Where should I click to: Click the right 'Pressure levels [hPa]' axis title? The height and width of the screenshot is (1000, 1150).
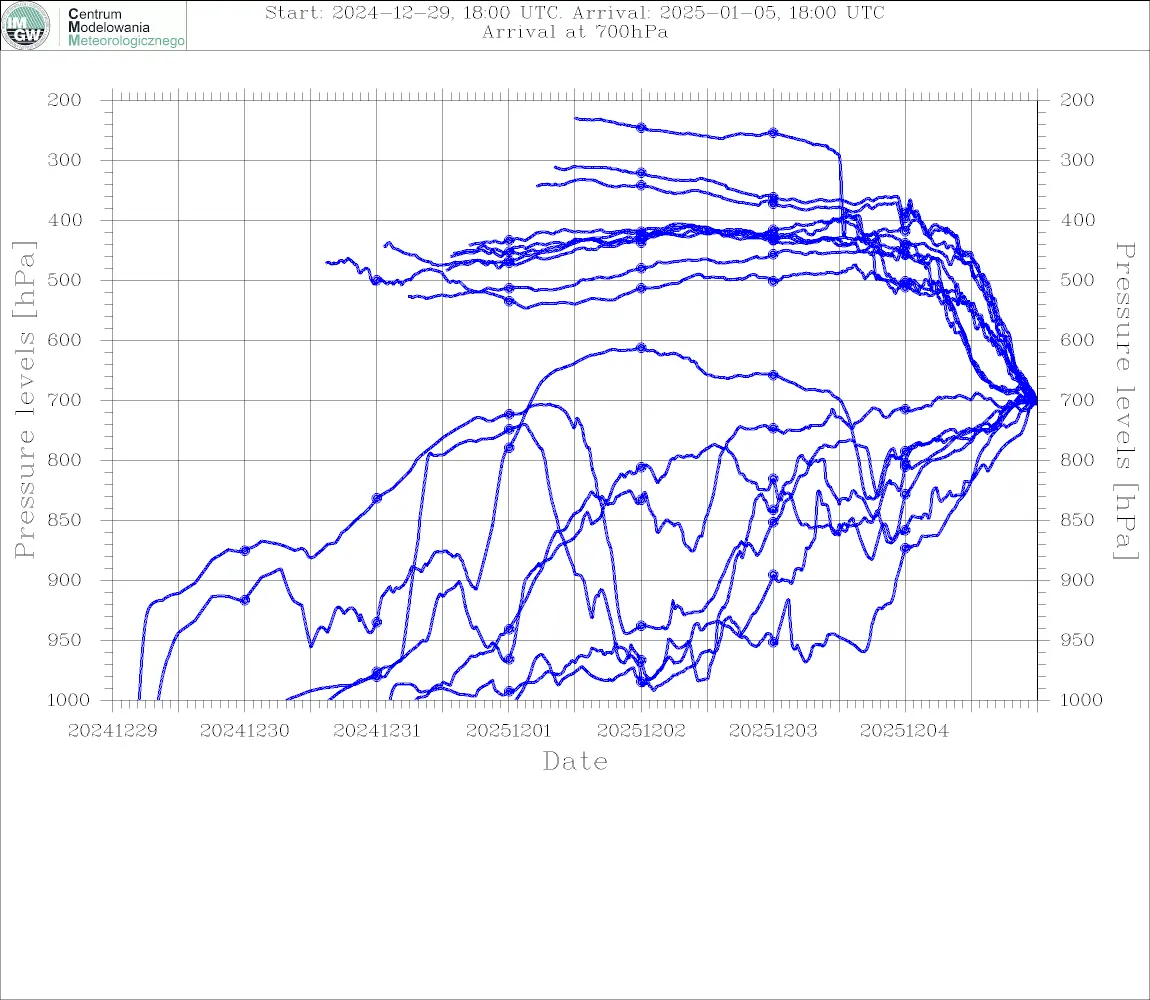point(1125,401)
